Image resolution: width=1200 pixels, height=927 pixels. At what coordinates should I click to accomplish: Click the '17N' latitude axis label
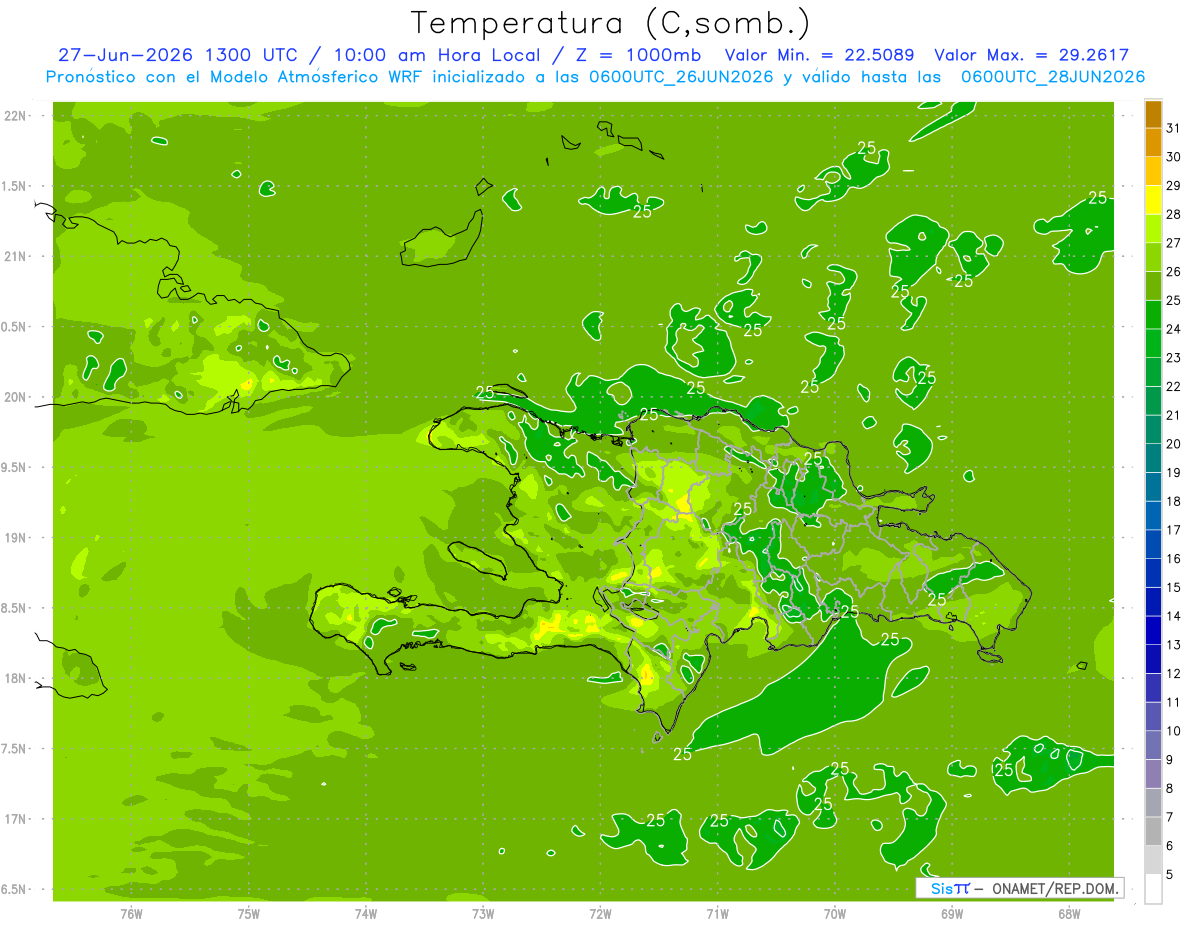click(x=15, y=820)
